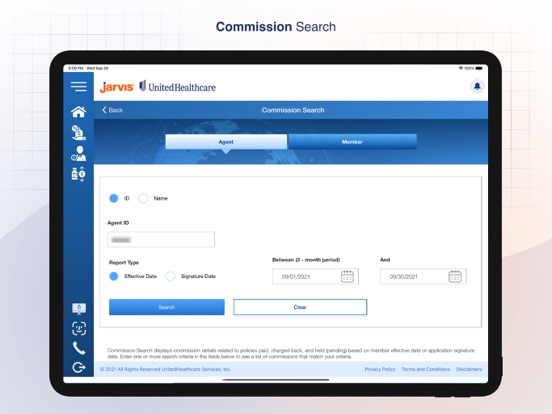Viewport: 552px width, 414px height.
Task: Click the blue Search button
Action: 167,307
